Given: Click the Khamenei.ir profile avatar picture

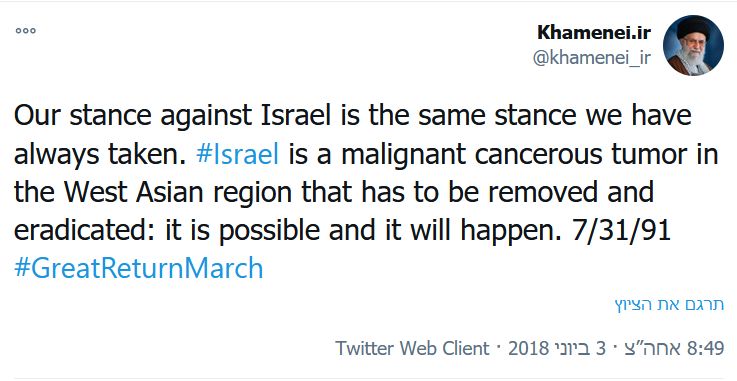Looking at the screenshot, I should click(693, 45).
